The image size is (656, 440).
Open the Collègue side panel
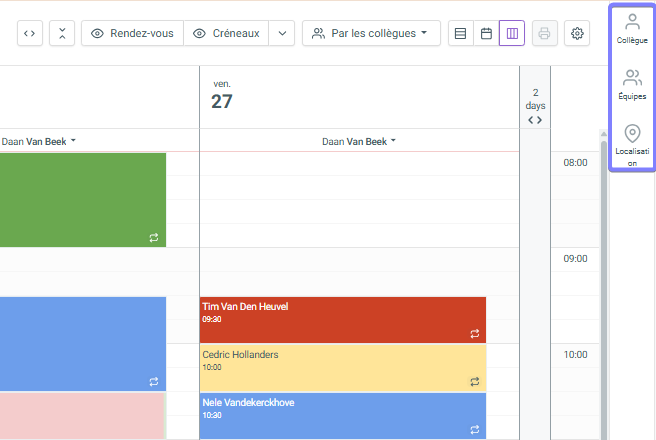[x=632, y=29]
